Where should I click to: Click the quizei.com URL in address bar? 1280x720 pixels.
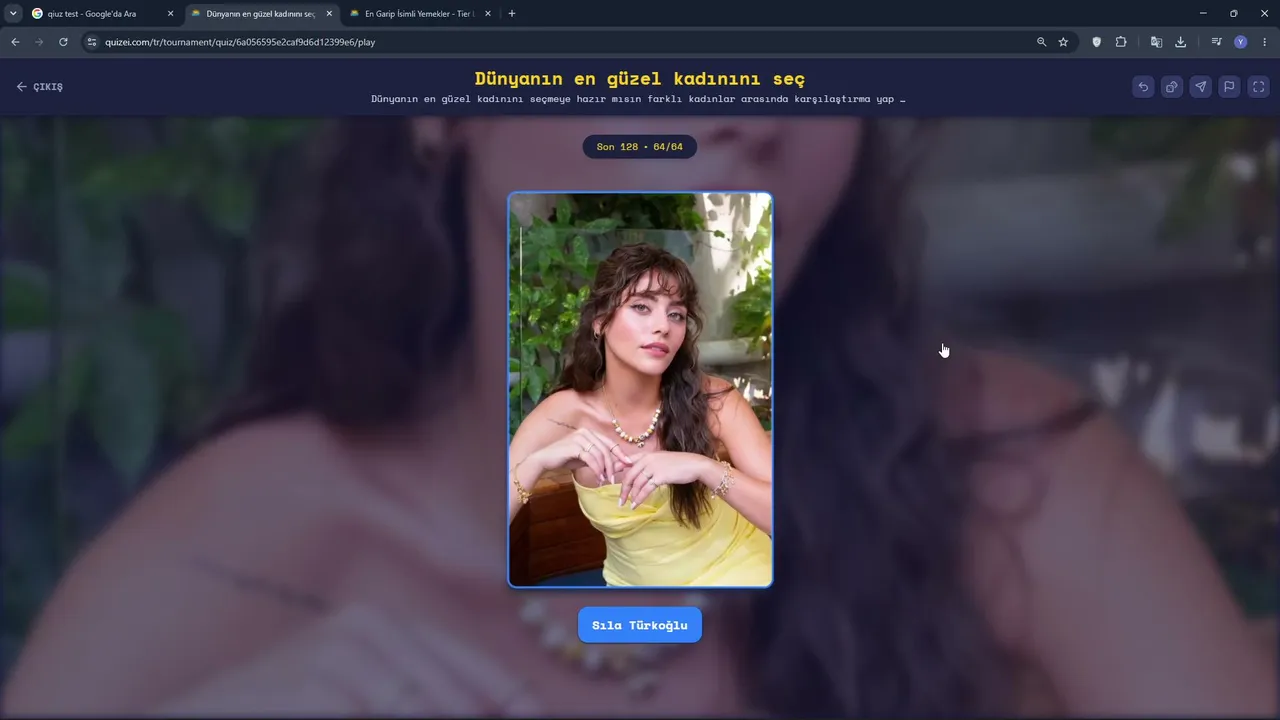pyautogui.click(x=240, y=42)
